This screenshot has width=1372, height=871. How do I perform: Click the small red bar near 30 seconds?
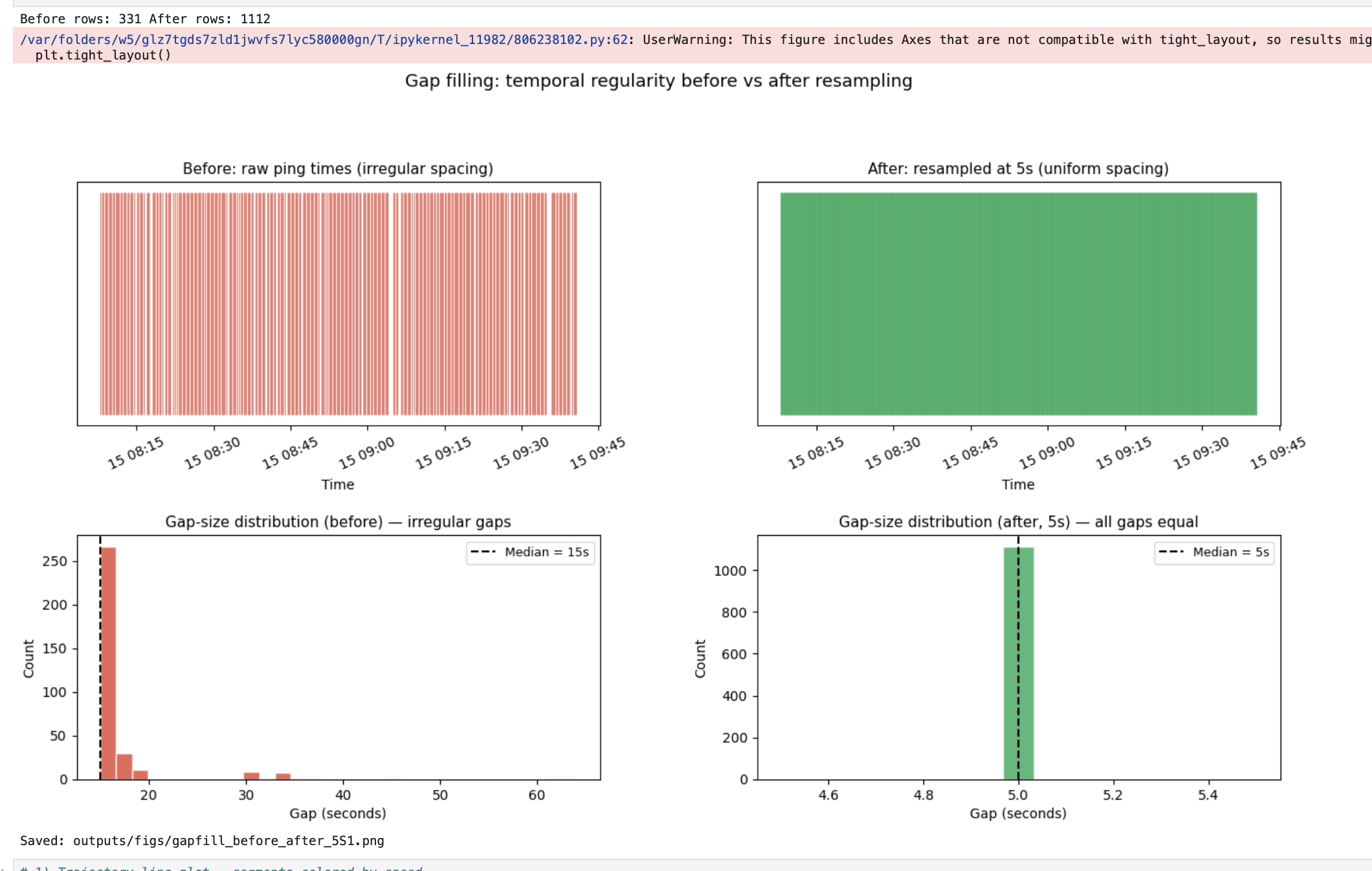[251, 776]
